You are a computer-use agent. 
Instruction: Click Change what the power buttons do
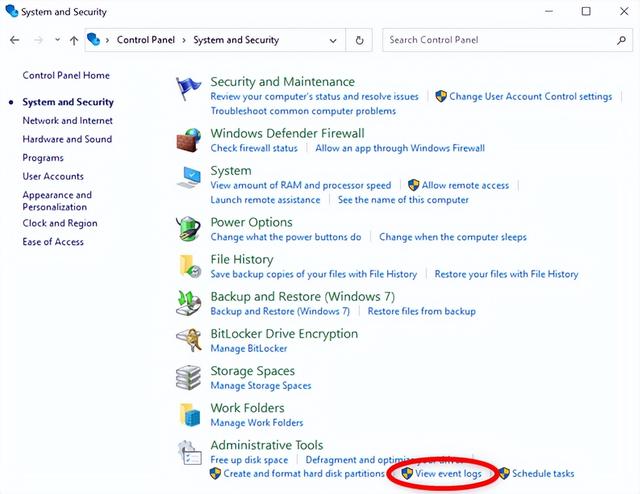pos(286,237)
